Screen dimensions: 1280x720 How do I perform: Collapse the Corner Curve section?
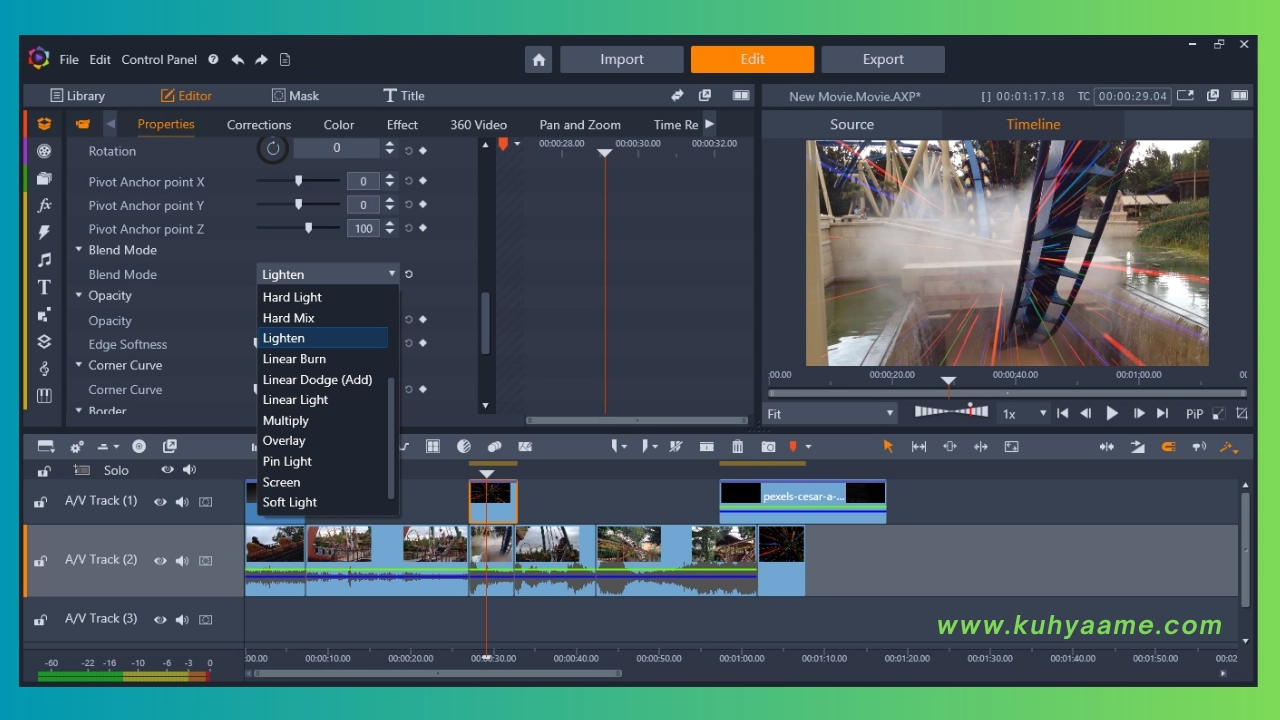pos(79,365)
